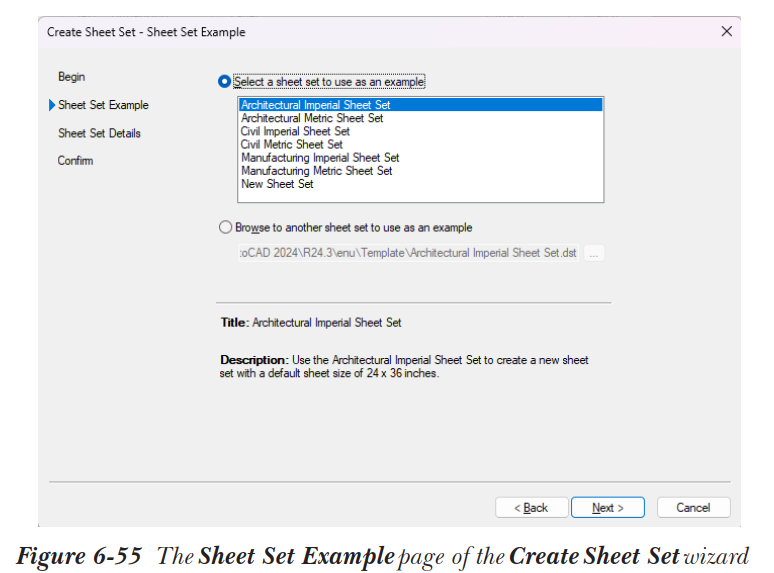
Task: Go to the Begin wizard step
Action: pyautogui.click(x=72, y=77)
